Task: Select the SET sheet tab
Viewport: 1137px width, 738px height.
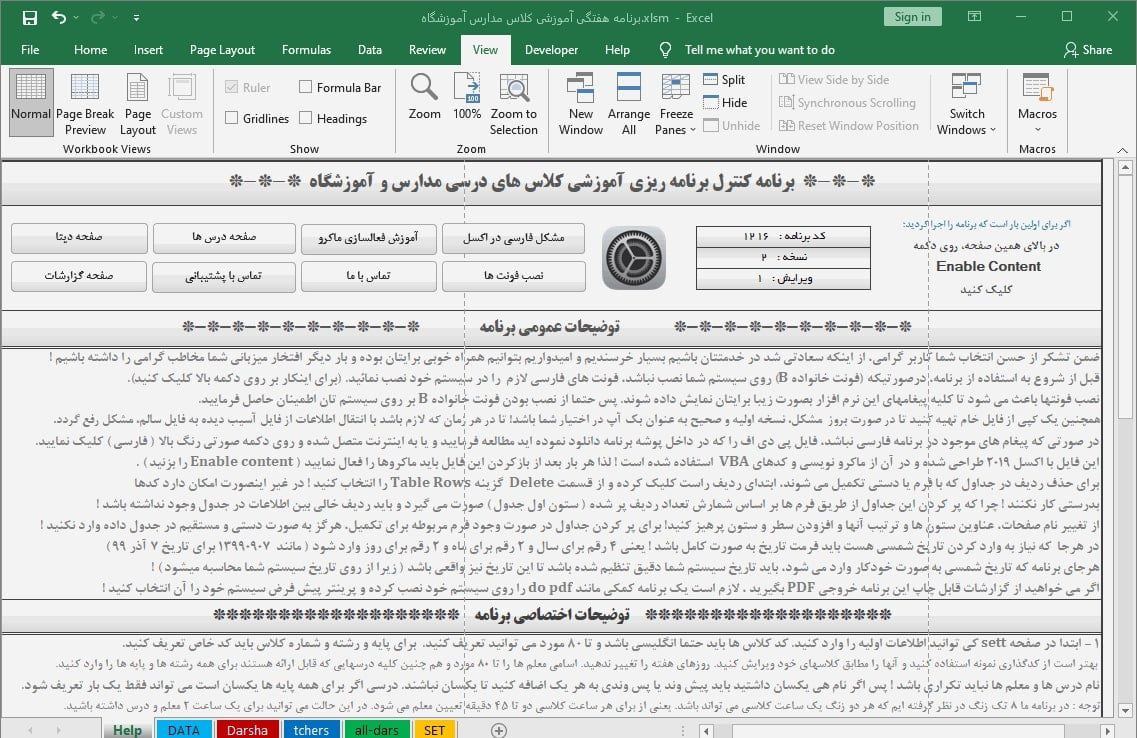Action: [434, 729]
